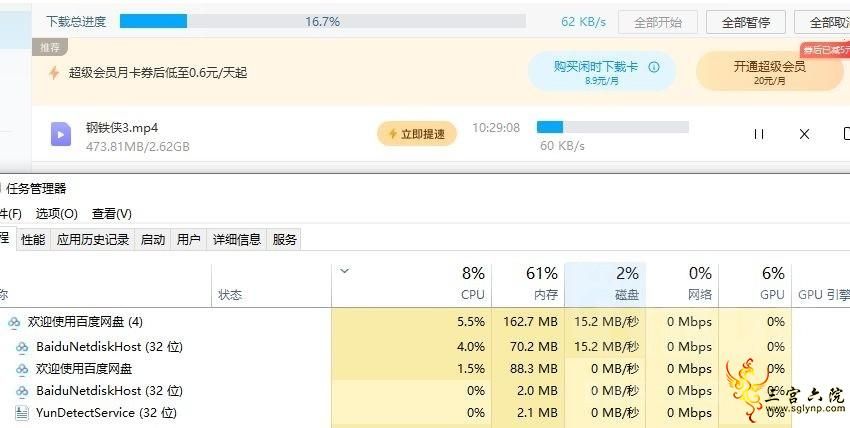Click the YunDetectService document icon

click(22, 413)
